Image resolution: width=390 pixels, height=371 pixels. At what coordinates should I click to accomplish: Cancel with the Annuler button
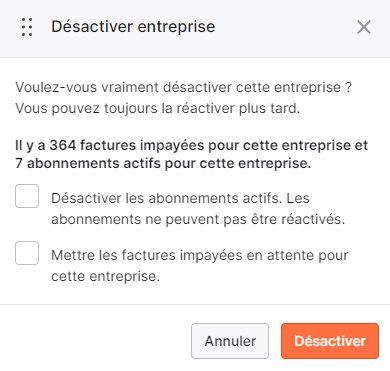[230, 341]
